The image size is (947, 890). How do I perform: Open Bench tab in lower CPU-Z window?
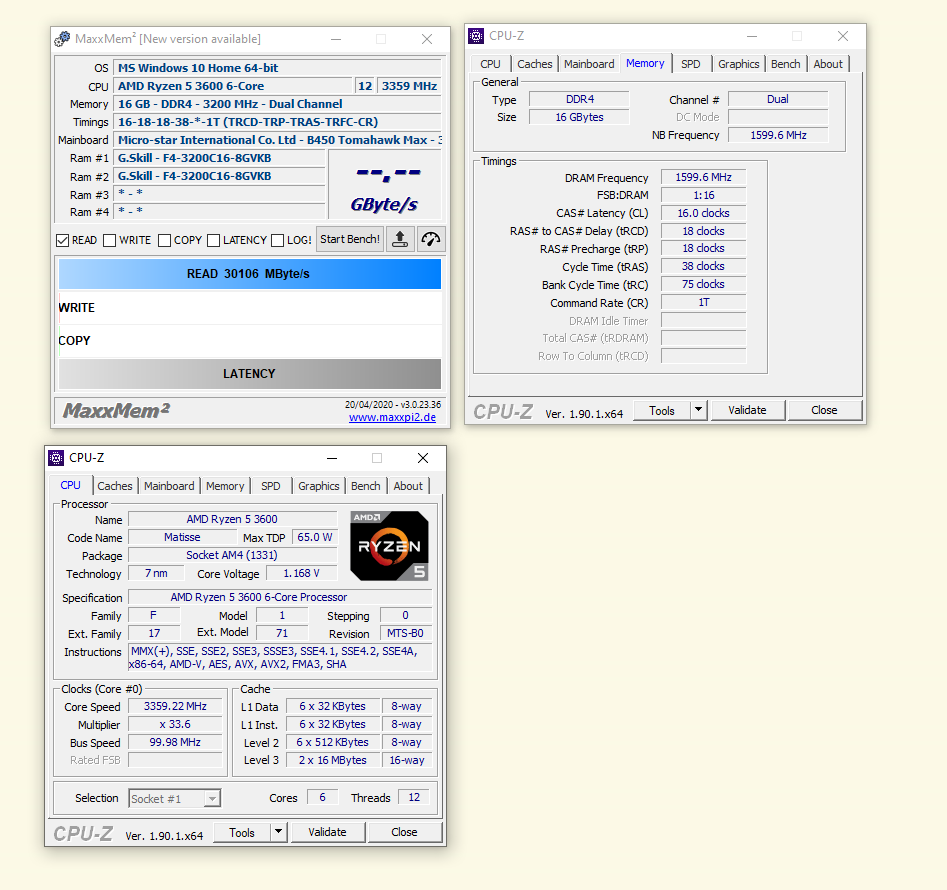(366, 486)
